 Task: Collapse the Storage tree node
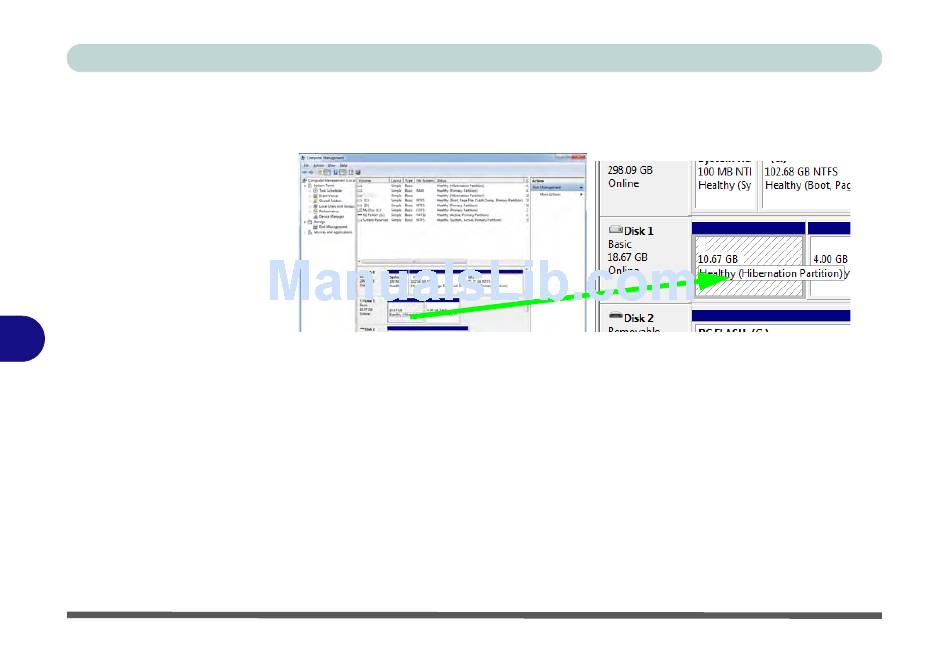tap(305, 222)
